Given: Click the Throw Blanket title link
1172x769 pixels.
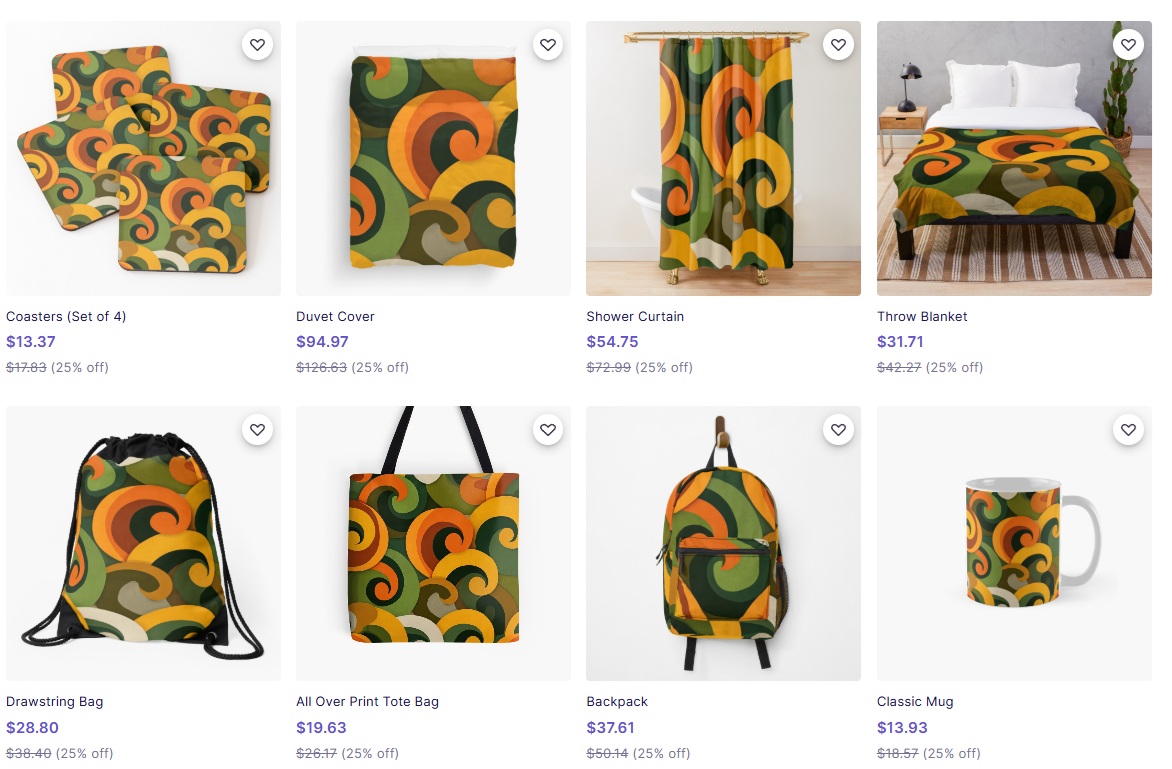Looking at the screenshot, I should (922, 316).
